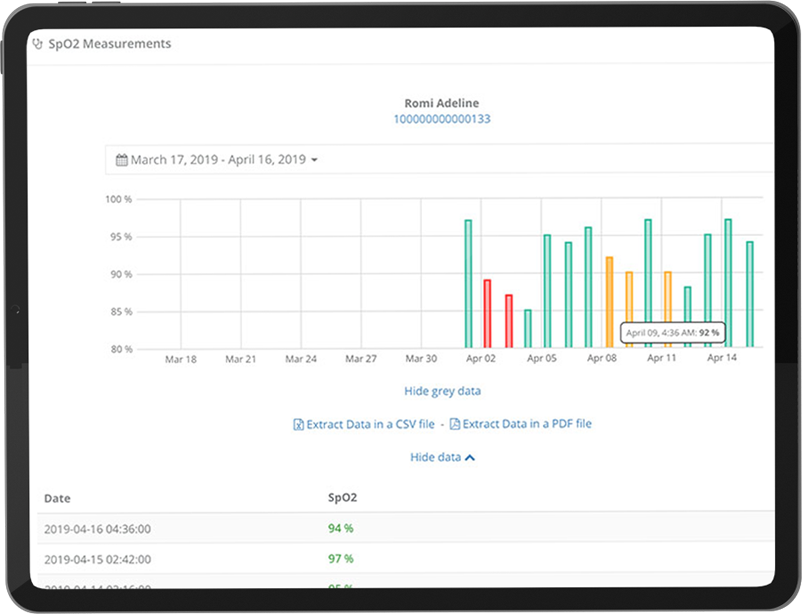
Task: Click the CSV file icon
Action: coord(298,424)
